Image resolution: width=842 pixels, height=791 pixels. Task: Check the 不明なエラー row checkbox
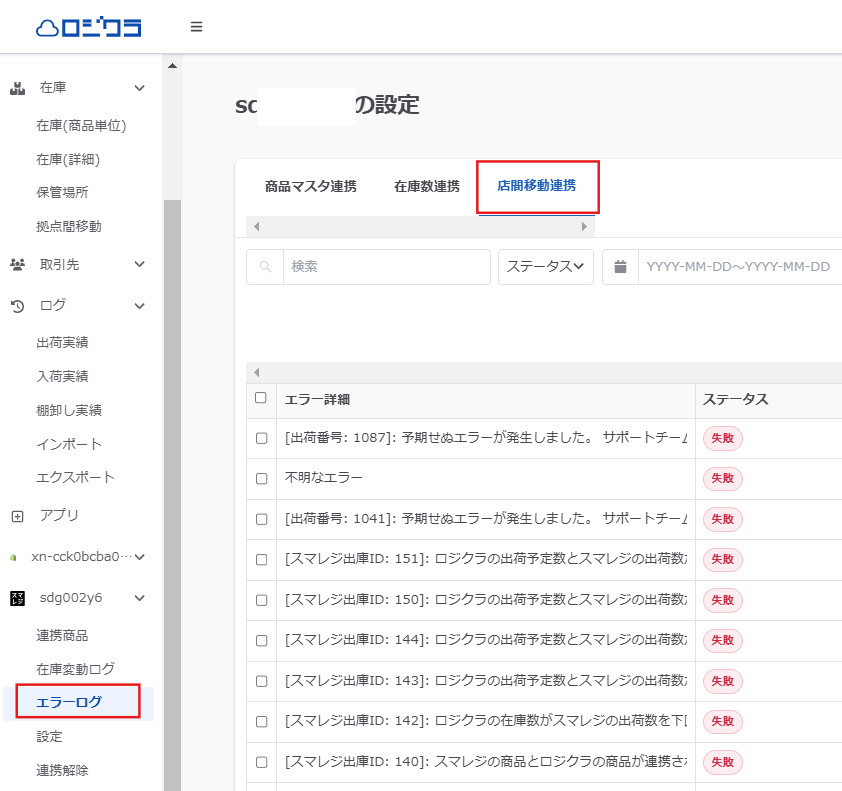pos(261,479)
